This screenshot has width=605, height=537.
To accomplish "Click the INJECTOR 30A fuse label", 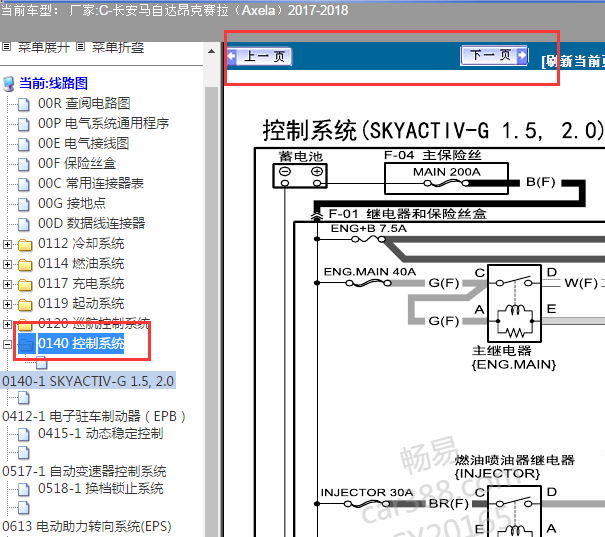I will tap(367, 493).
